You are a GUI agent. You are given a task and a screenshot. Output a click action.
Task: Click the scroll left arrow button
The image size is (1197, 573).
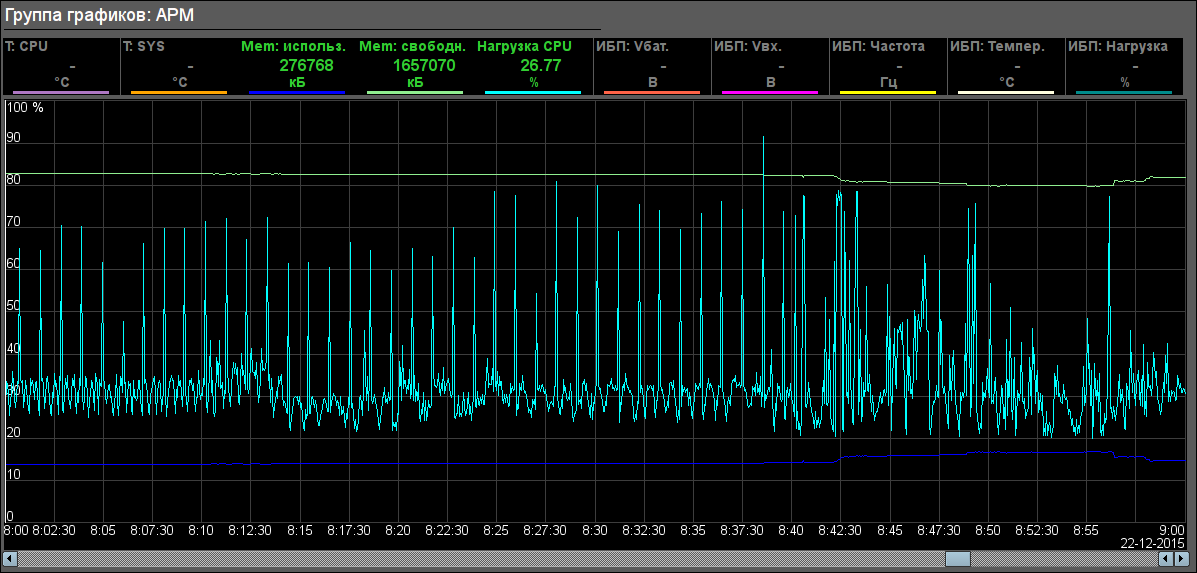[10, 559]
